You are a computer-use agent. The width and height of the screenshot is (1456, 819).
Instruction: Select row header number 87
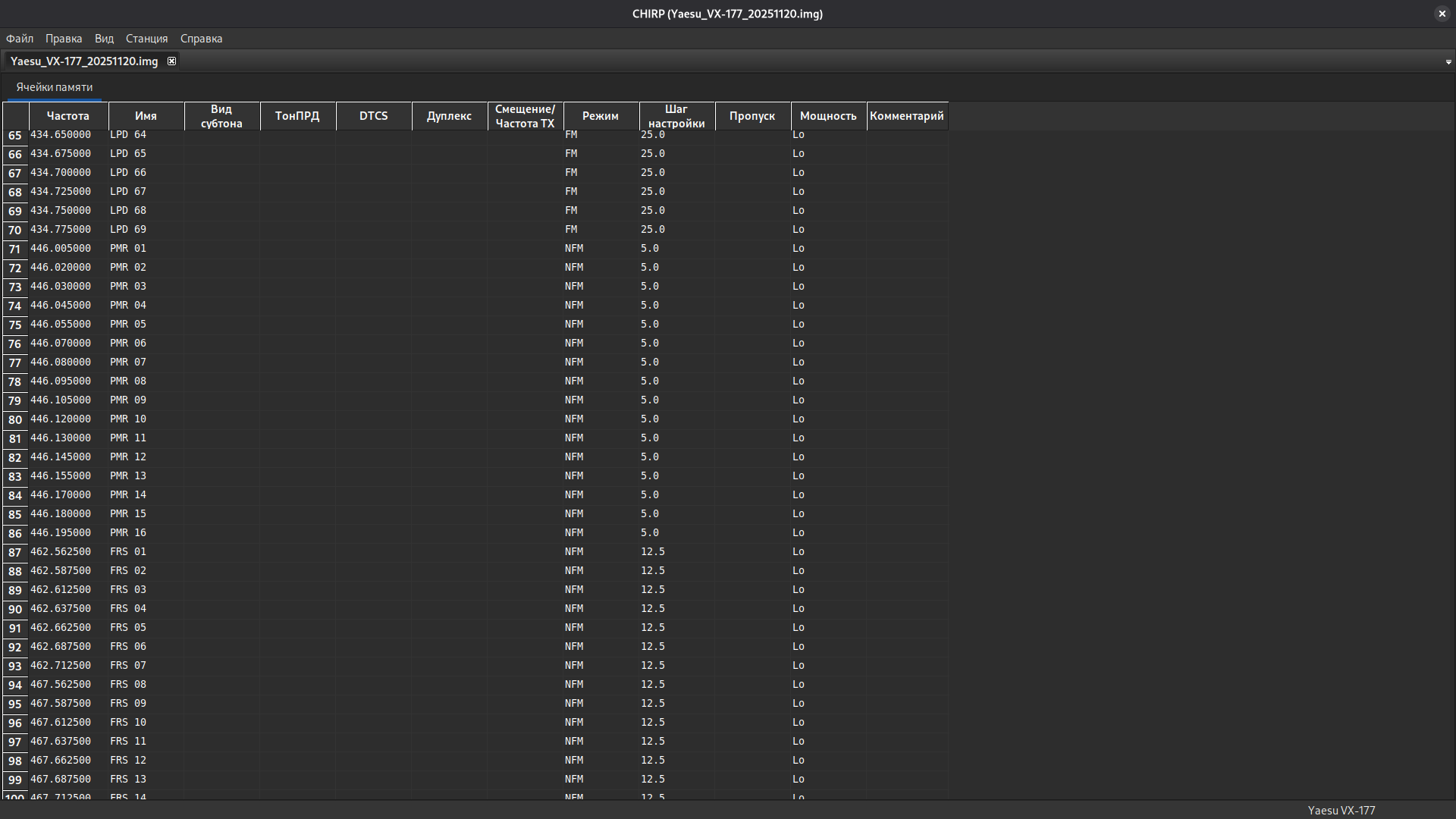point(15,553)
